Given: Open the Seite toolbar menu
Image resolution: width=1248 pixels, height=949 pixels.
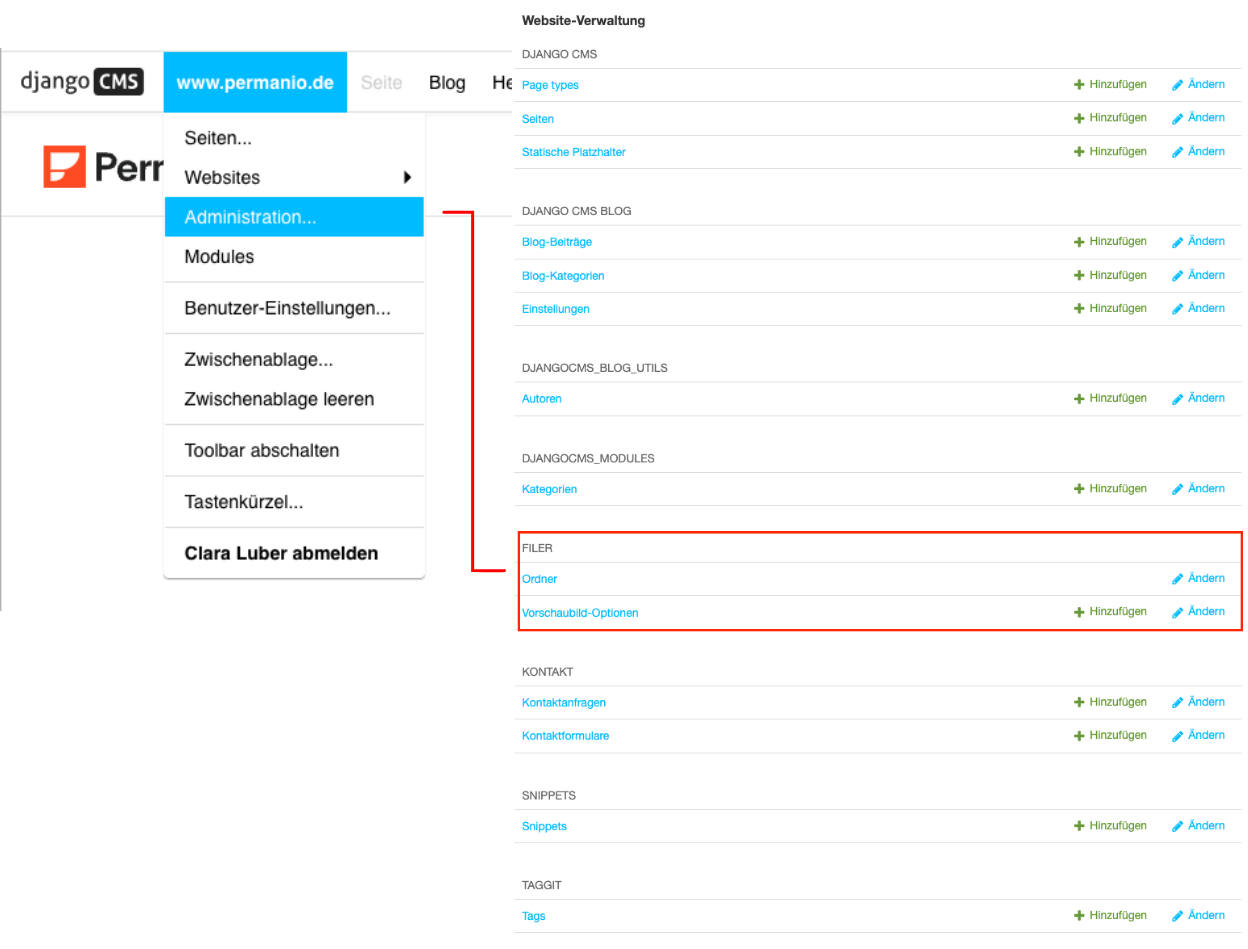Looking at the screenshot, I should click(x=381, y=82).
